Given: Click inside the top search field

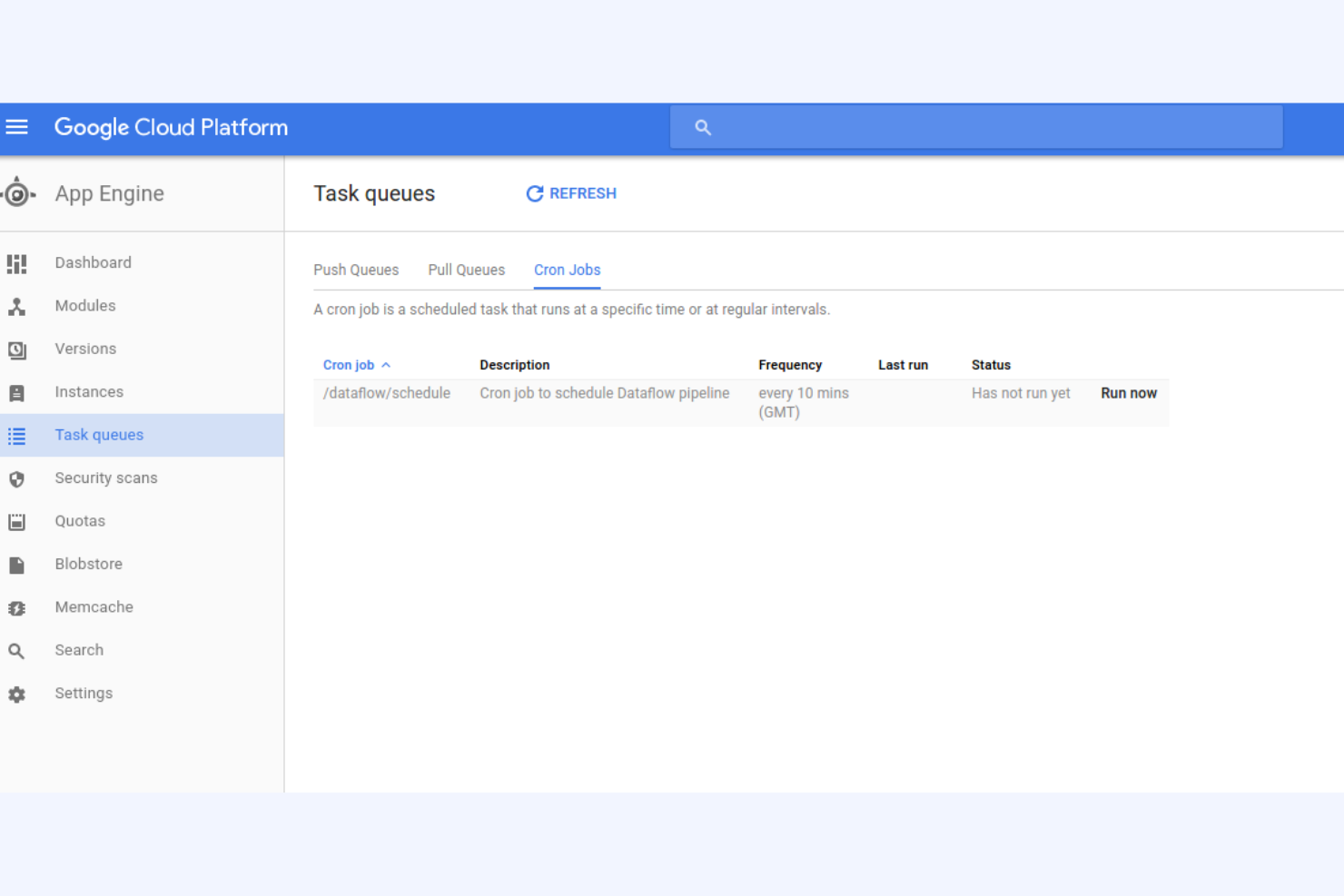Looking at the screenshot, I should coord(976,126).
